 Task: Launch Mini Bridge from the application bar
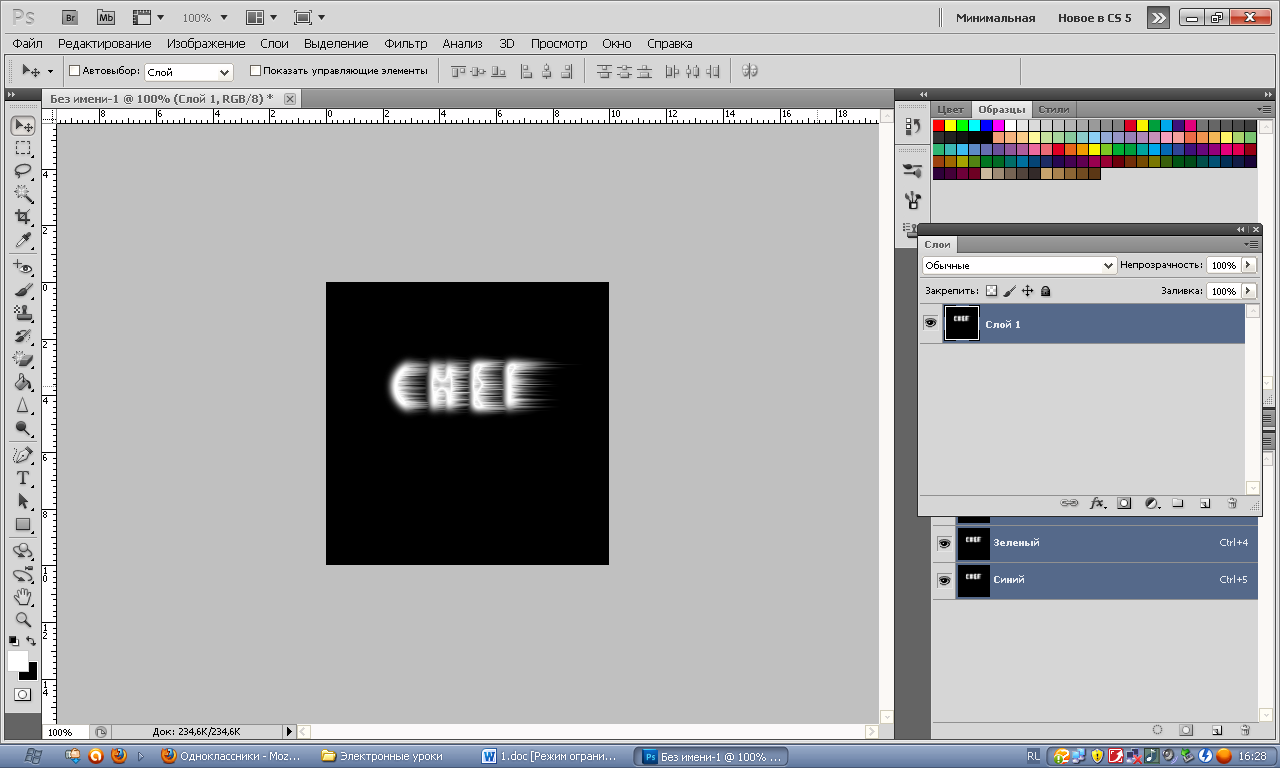pyautogui.click(x=104, y=17)
